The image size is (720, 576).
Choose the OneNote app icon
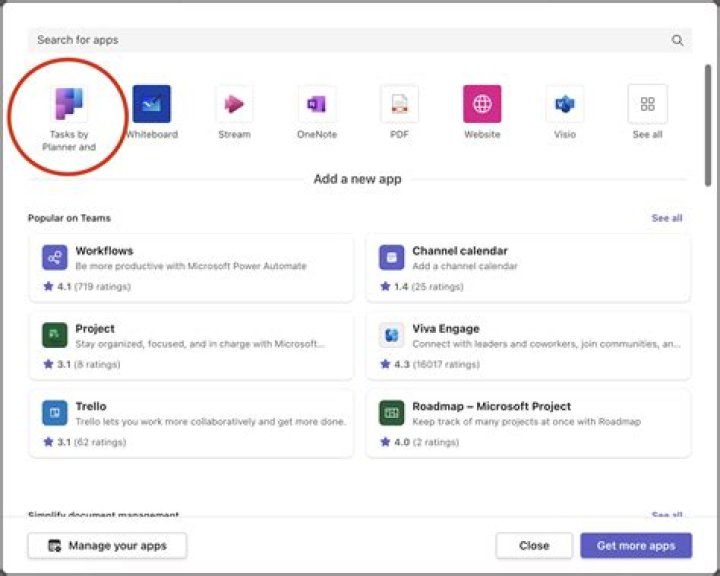tap(317, 104)
